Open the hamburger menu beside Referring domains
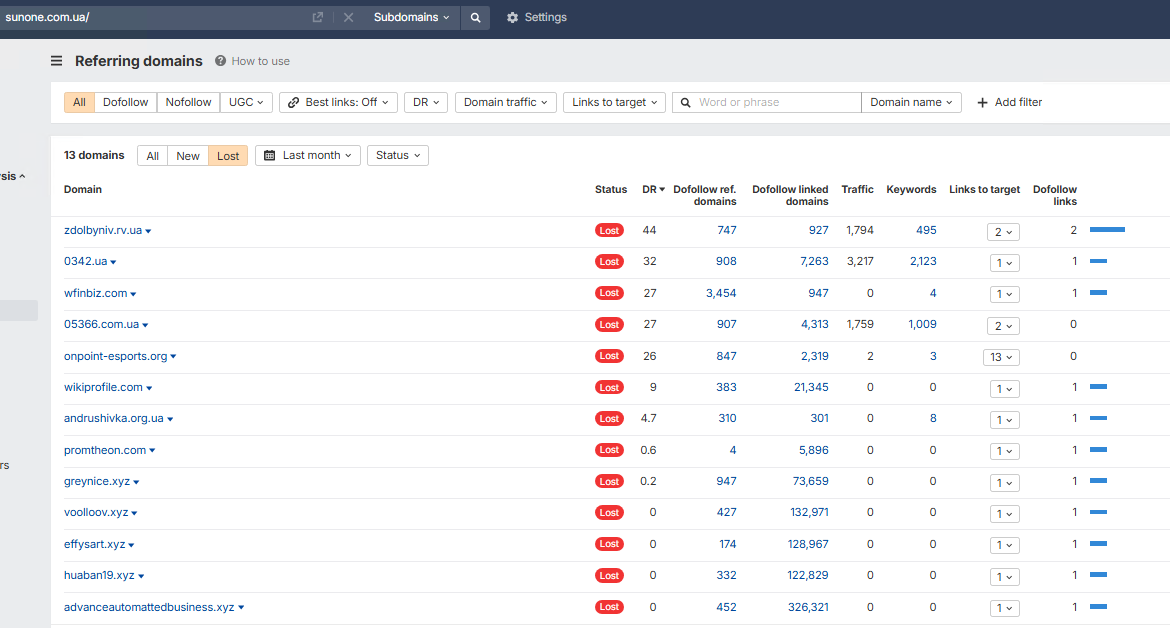This screenshot has width=1170, height=628. coord(57,61)
